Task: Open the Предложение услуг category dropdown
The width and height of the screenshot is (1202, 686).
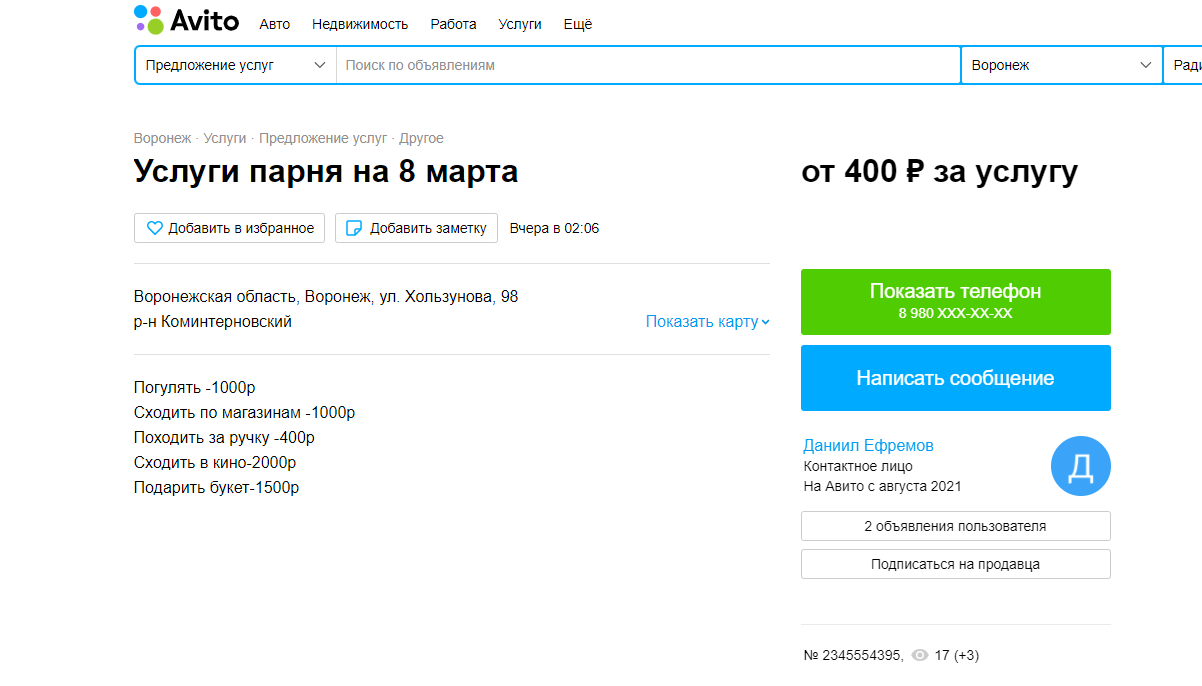Action: [x=235, y=65]
